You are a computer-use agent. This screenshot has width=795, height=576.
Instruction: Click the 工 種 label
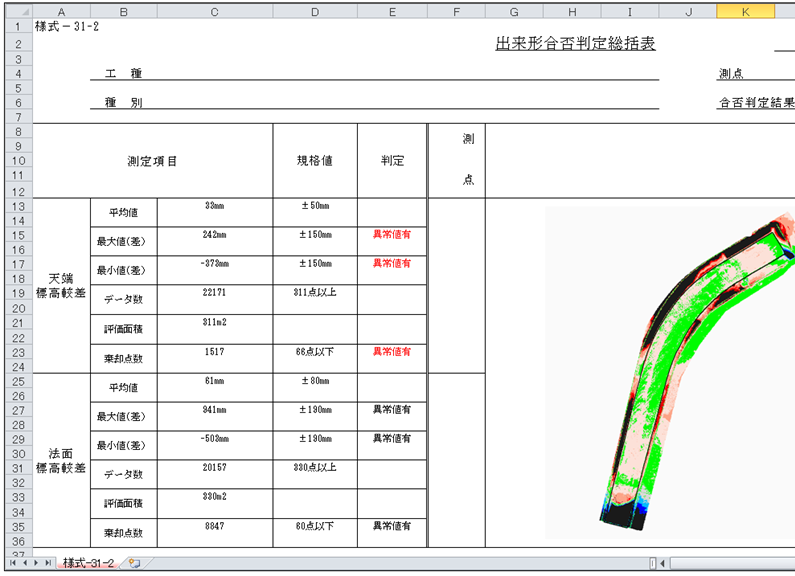click(123, 74)
